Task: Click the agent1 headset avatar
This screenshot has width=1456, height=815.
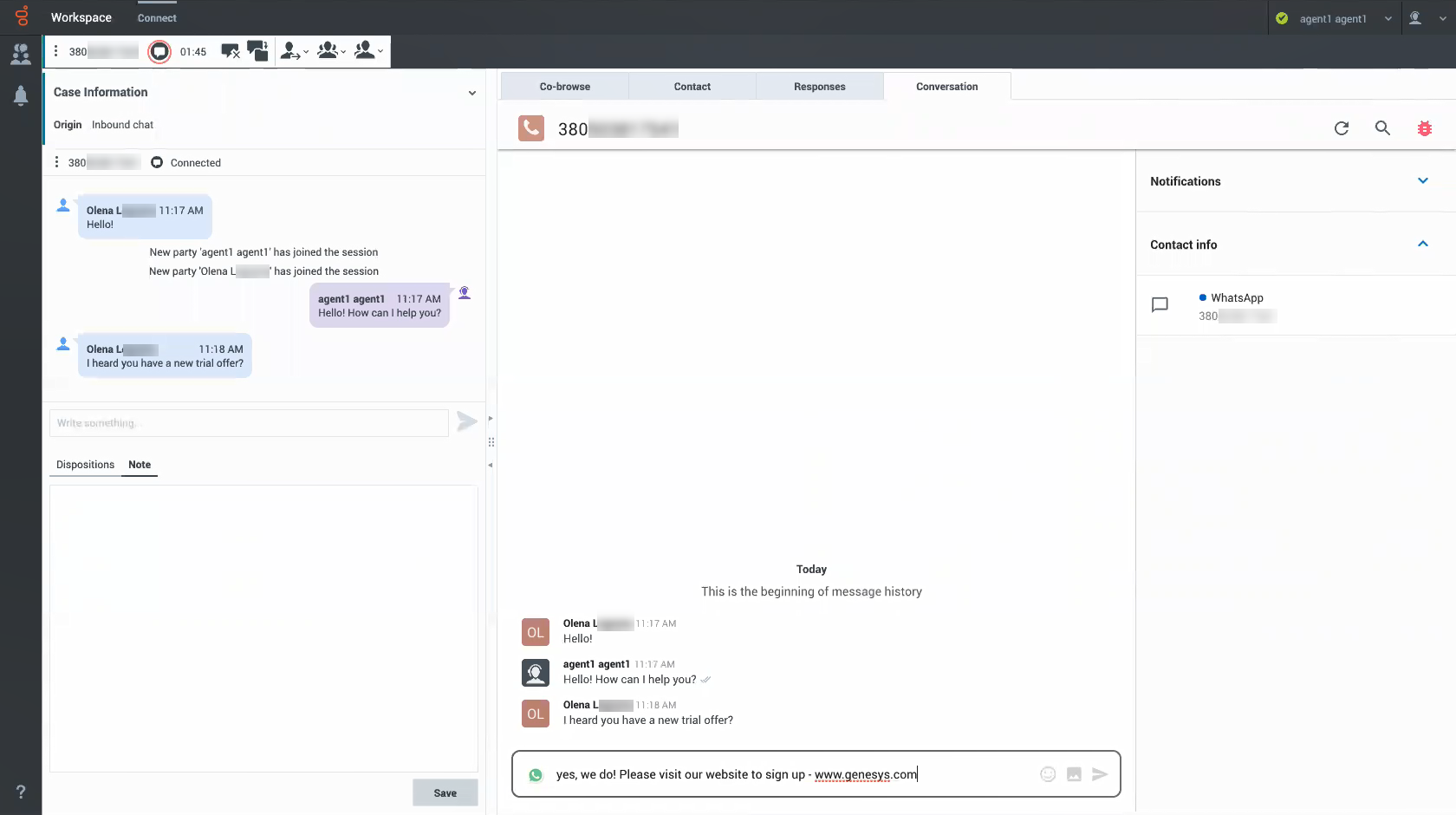Action: (536, 673)
